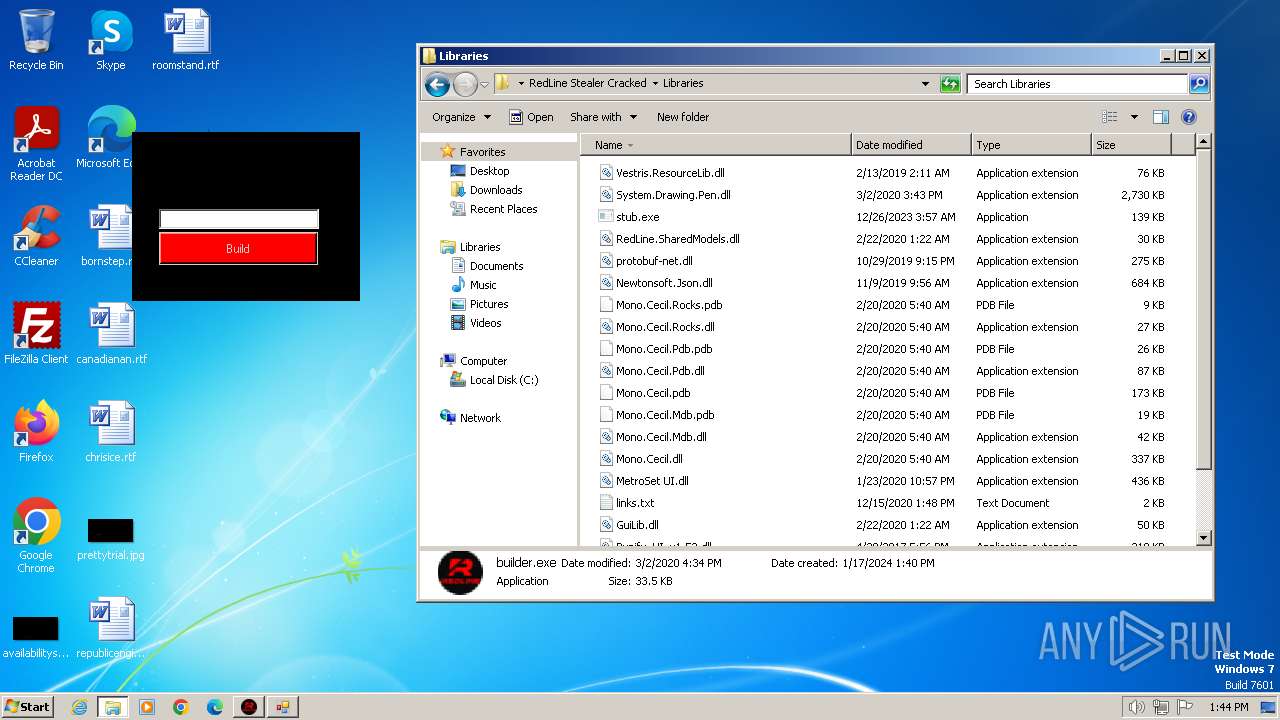The image size is (1280, 720).
Task: Open the Share with menu
Action: pyautogui.click(x=603, y=117)
